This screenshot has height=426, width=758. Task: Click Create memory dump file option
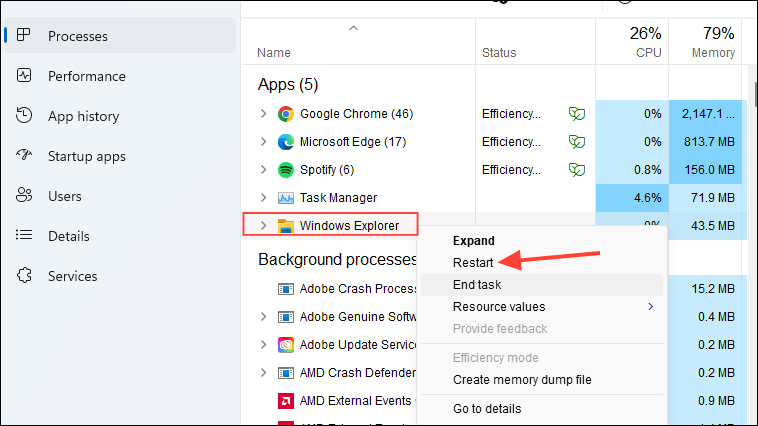coord(522,380)
